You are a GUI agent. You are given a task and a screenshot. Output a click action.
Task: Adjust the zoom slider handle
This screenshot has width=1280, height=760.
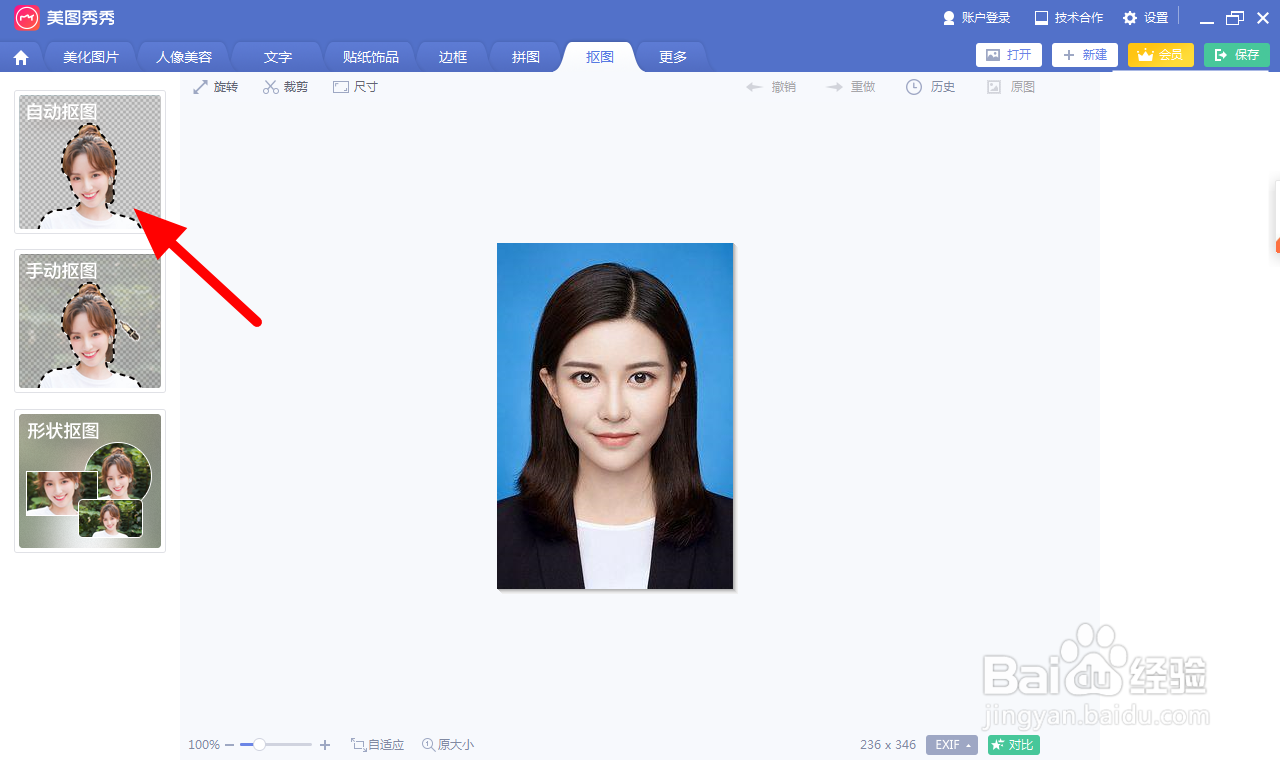(259, 744)
